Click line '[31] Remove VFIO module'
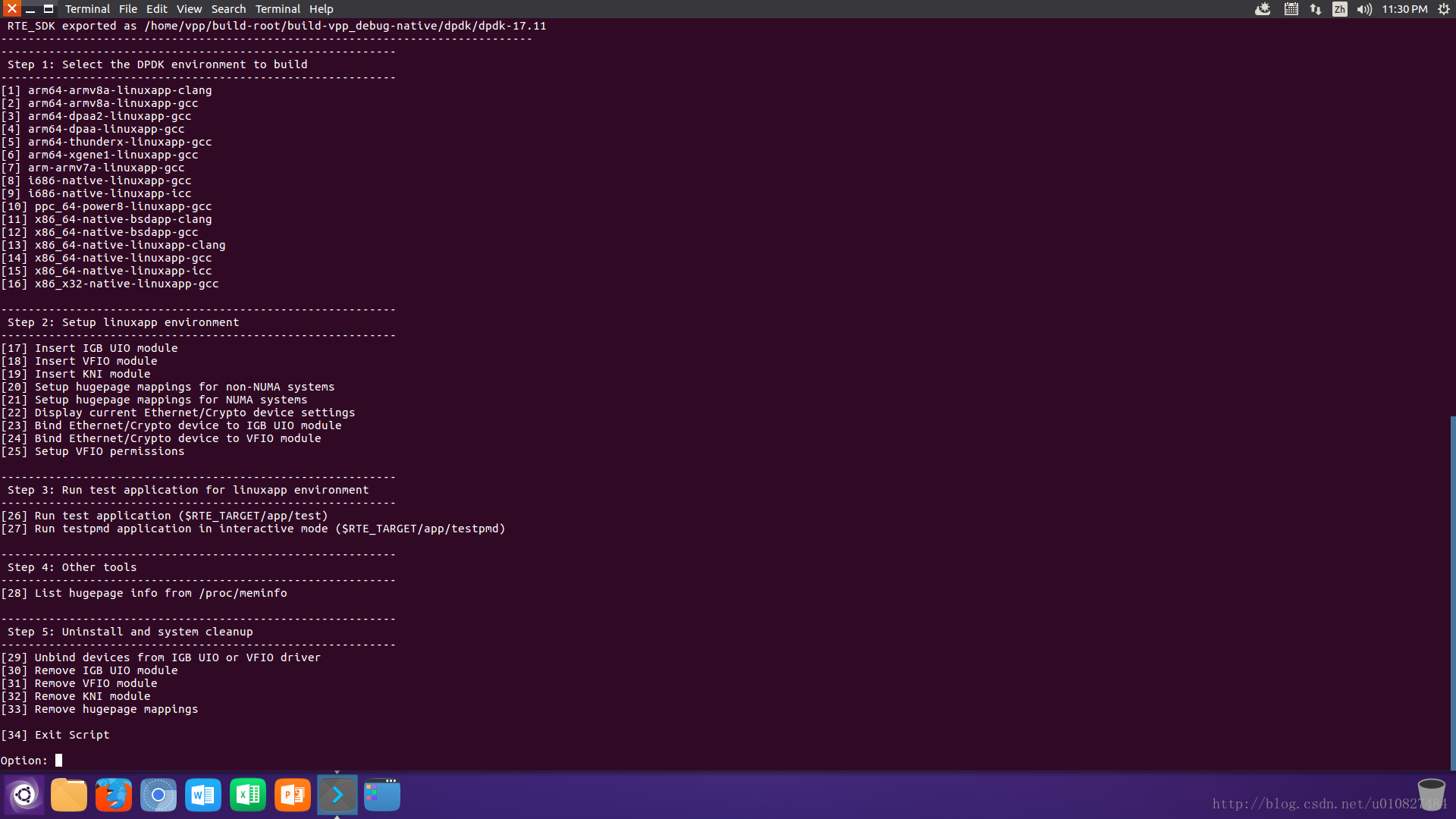Viewport: 1456px width, 819px height. click(79, 683)
